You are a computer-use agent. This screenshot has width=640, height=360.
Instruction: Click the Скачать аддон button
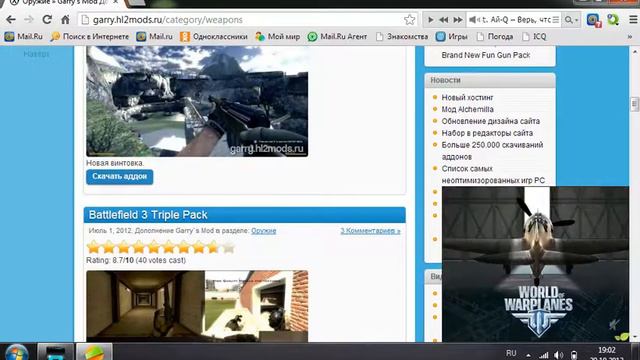(x=120, y=177)
